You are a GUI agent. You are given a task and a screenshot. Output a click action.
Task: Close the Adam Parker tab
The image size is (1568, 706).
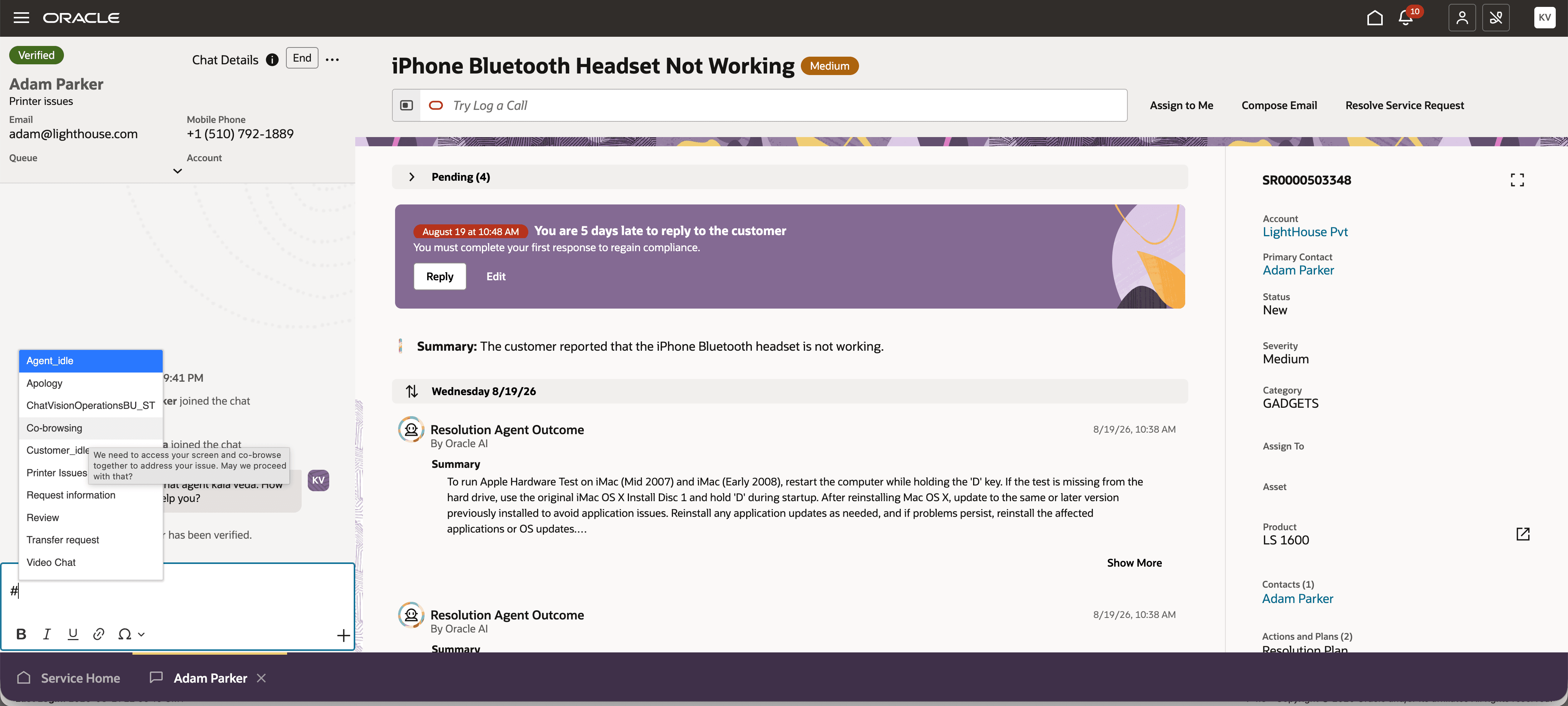261,677
